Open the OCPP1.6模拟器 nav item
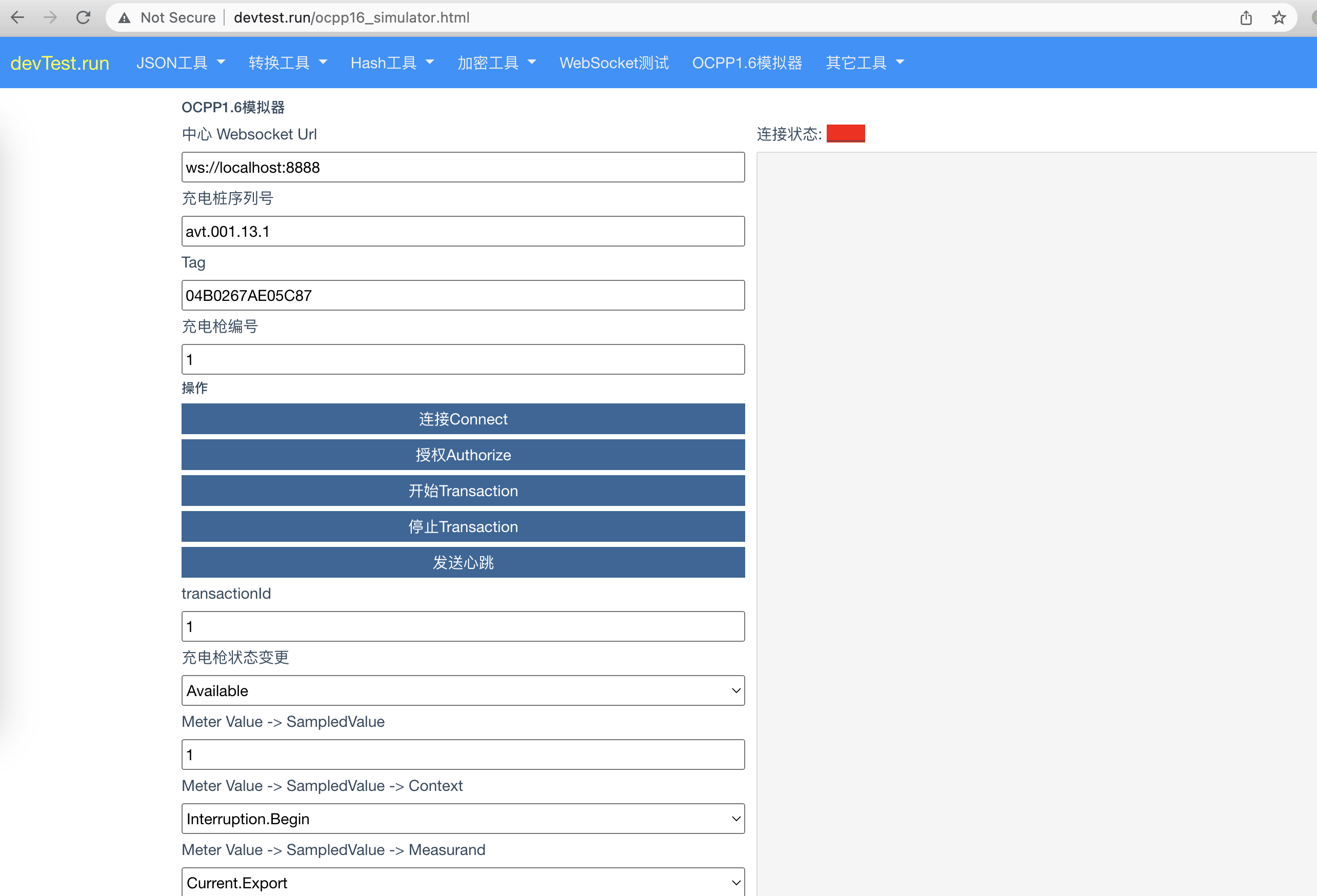Screen dimensions: 1317x896 click(747, 63)
